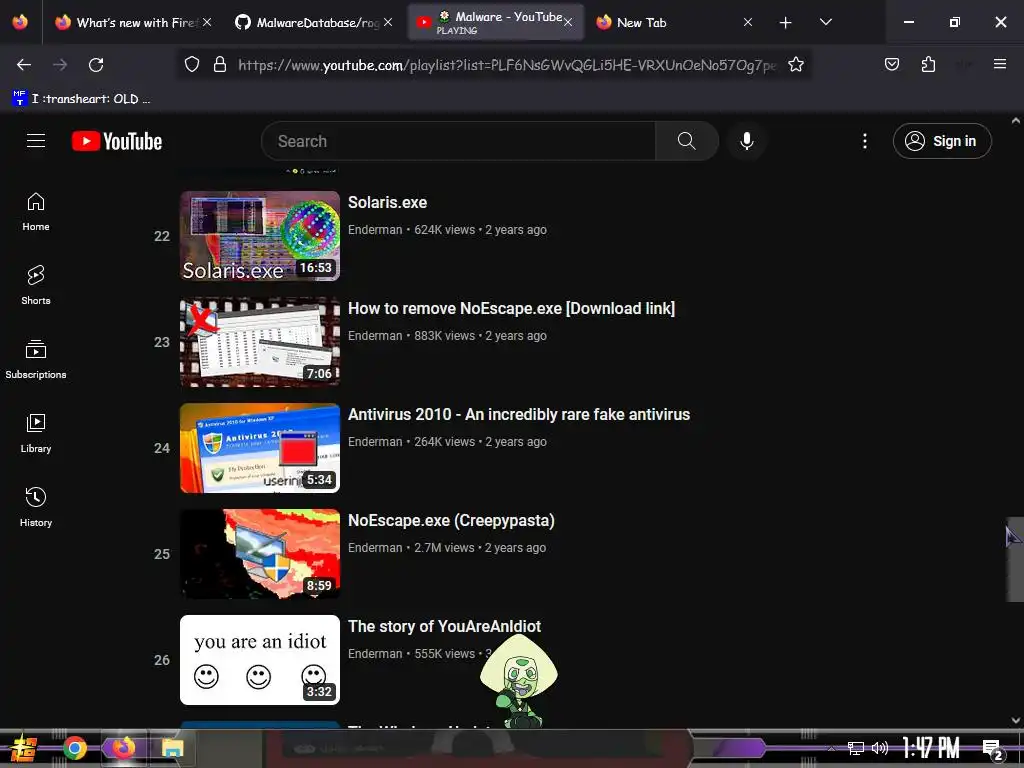The image size is (1024, 768).
Task: View site security padlock info
Action: tap(220, 65)
